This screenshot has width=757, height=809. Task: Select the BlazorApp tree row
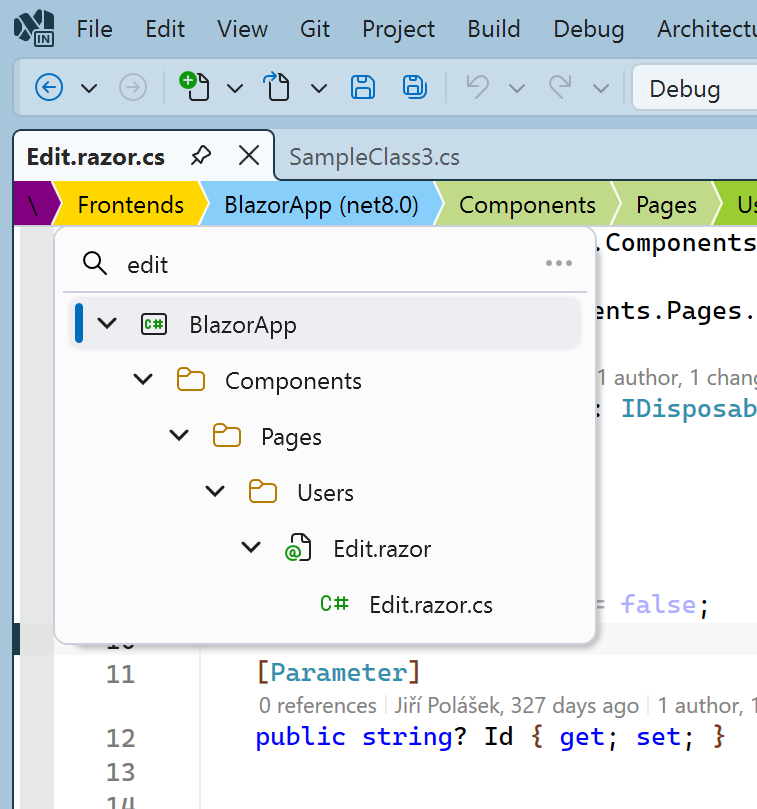325,324
